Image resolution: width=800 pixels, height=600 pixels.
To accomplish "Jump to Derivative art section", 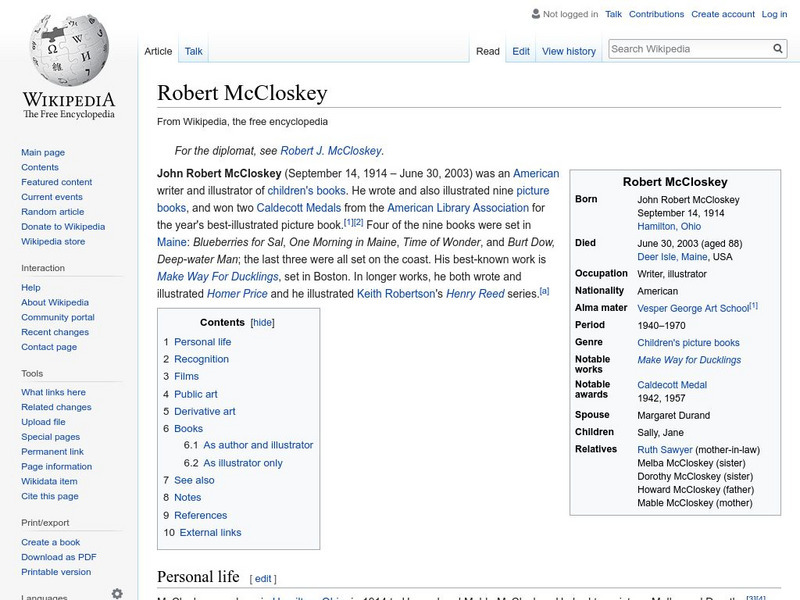I will click(x=205, y=411).
